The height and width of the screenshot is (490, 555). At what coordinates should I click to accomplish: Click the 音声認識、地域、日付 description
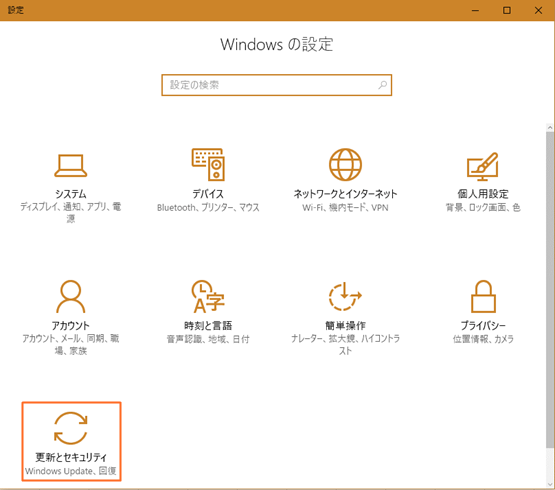(x=208, y=339)
